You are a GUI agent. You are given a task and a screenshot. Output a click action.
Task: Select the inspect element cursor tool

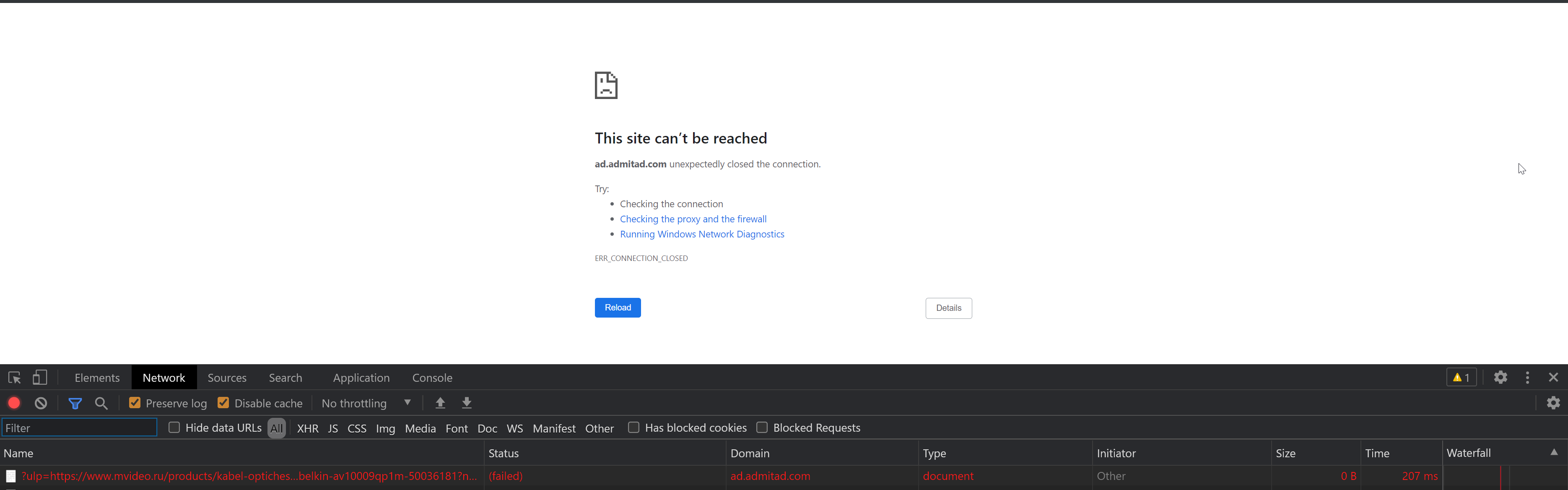point(15,377)
